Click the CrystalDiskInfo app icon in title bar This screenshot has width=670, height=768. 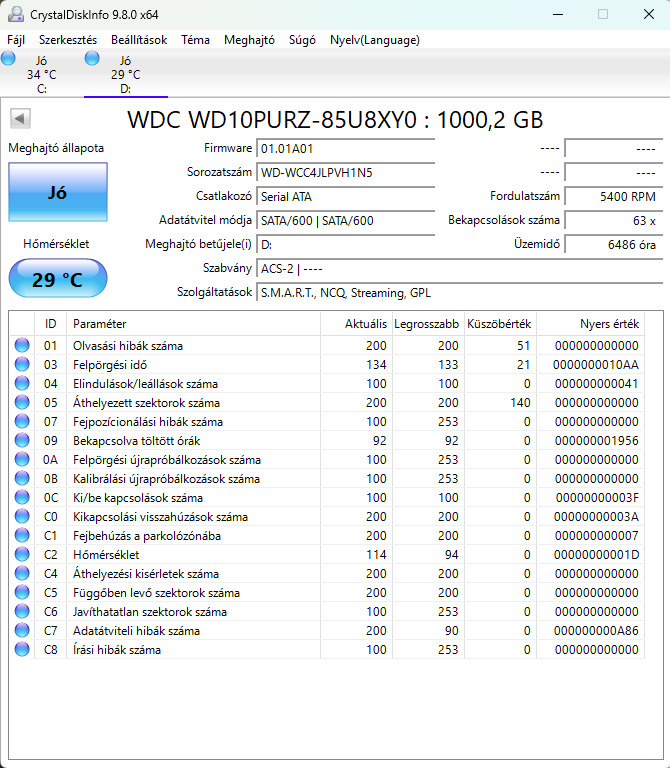pos(16,14)
